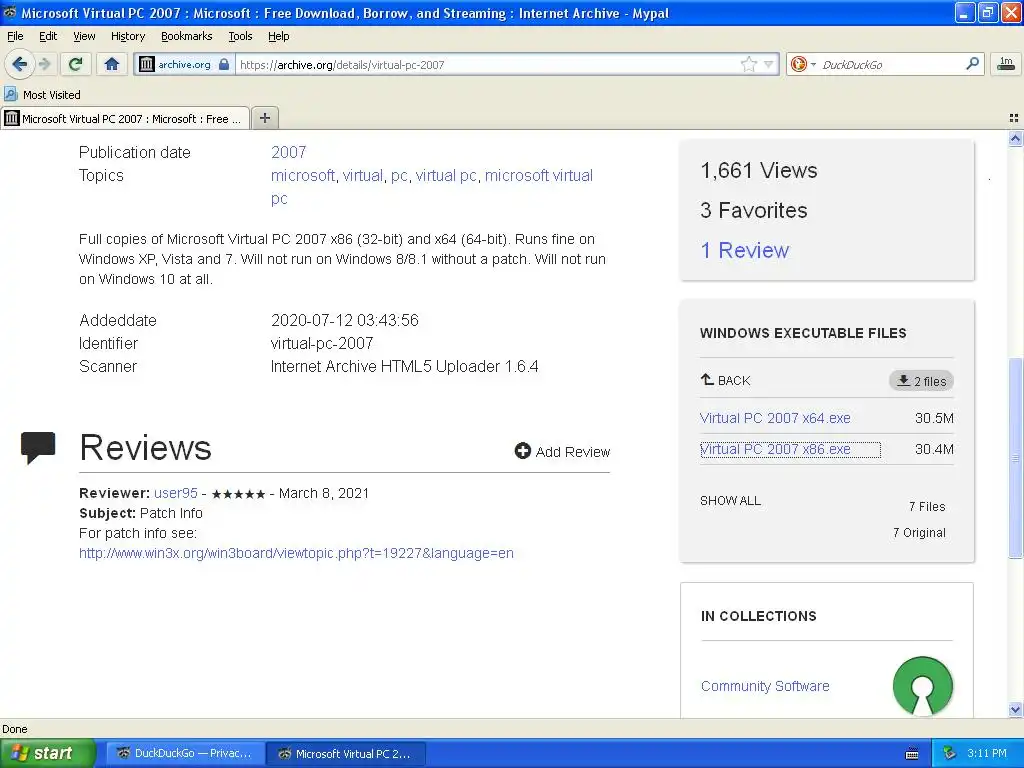Open the Help menu

point(278,36)
